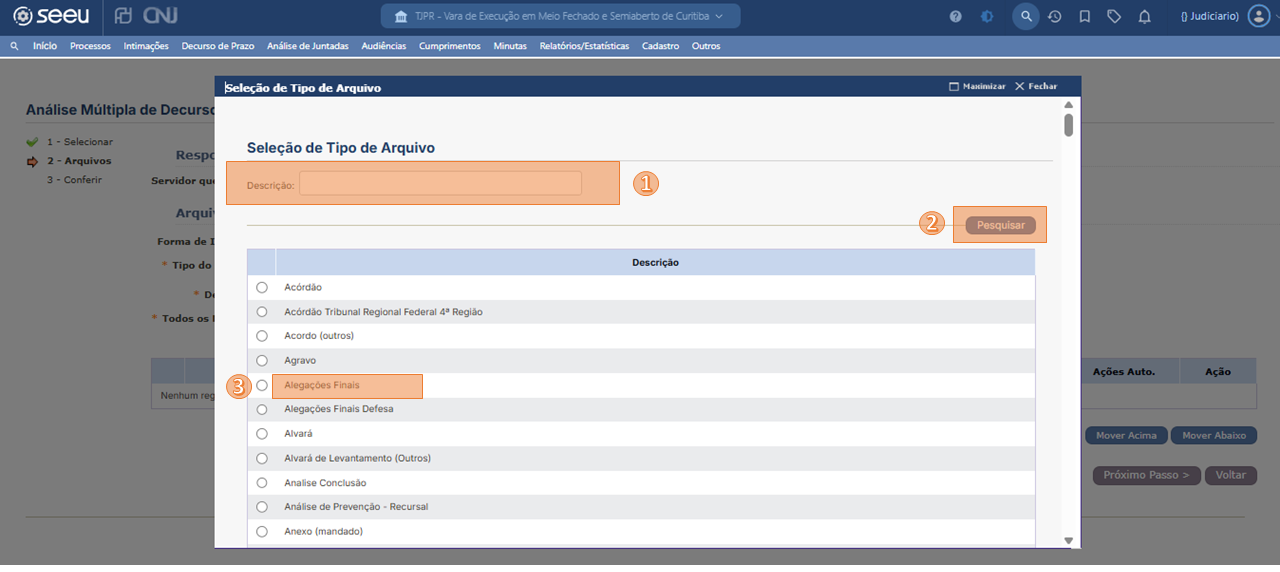Select the Acórdão radio button
The image size is (1280, 572).
pyautogui.click(x=262, y=287)
